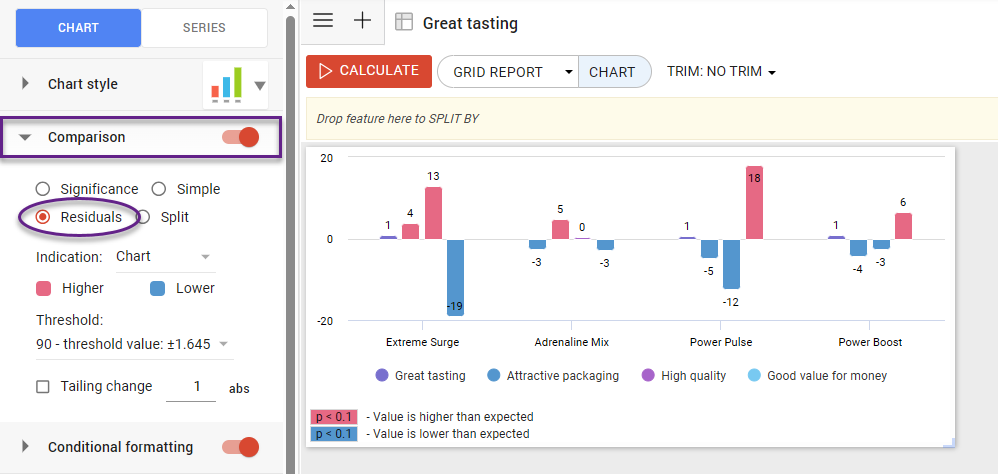Click the bar chart style thumbnail icon
This screenshot has width=998, height=474.
tap(226, 86)
